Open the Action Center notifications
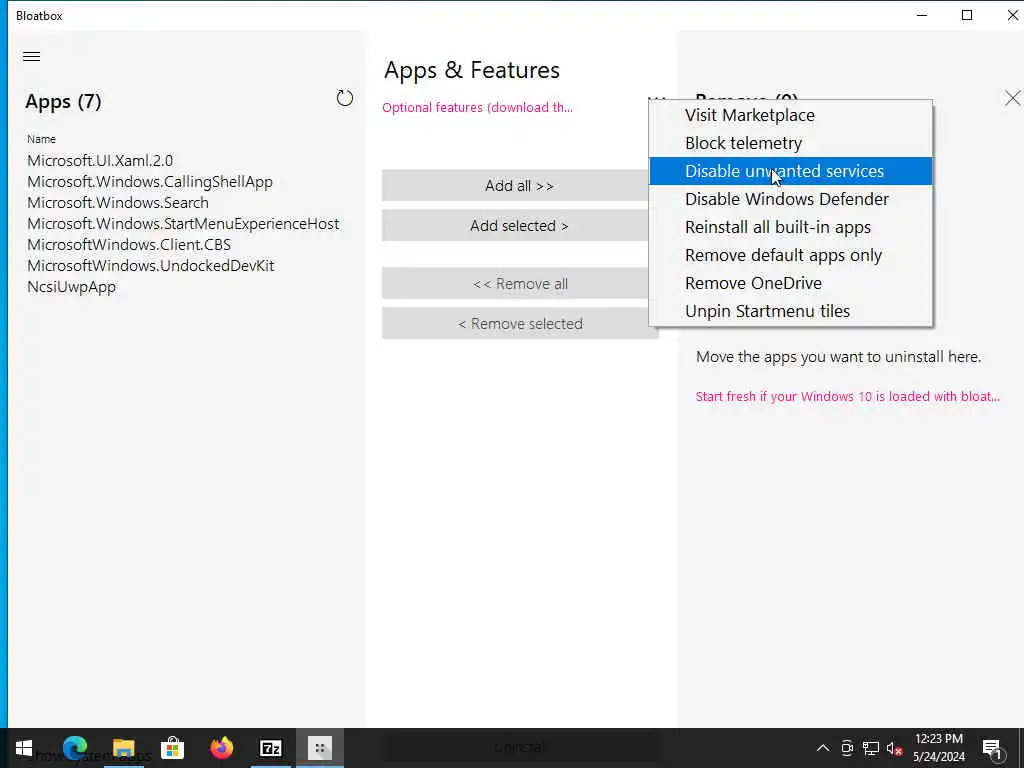The height and width of the screenshot is (768, 1024). click(993, 748)
